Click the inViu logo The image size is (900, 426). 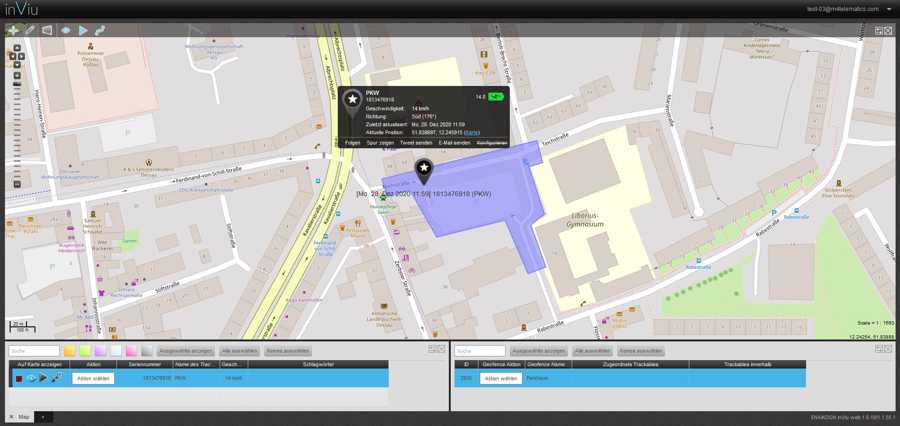[21, 9]
